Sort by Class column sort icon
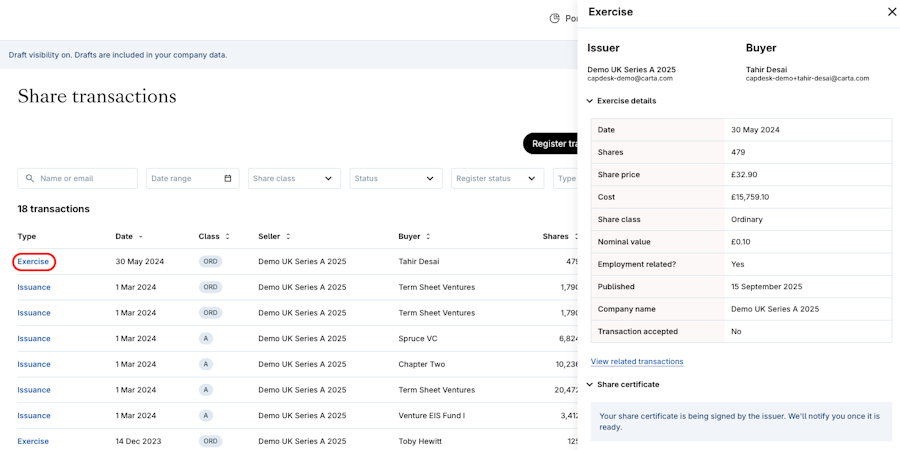 (227, 237)
